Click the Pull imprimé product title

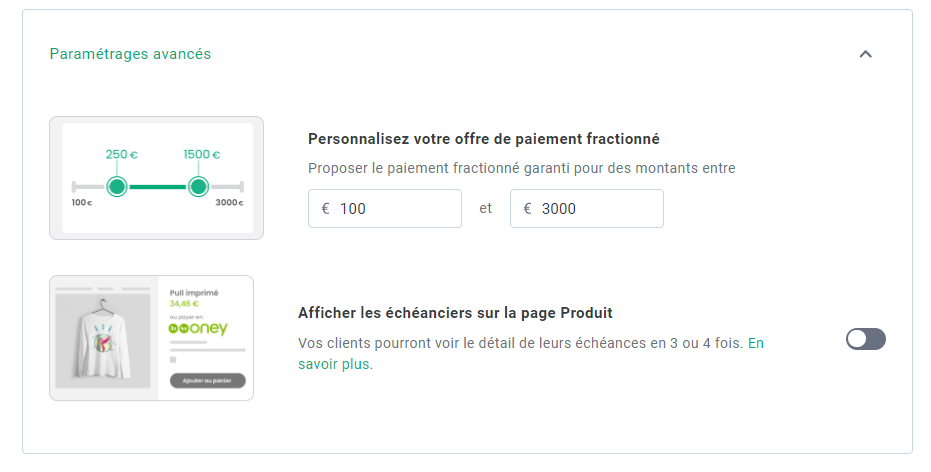(194, 293)
